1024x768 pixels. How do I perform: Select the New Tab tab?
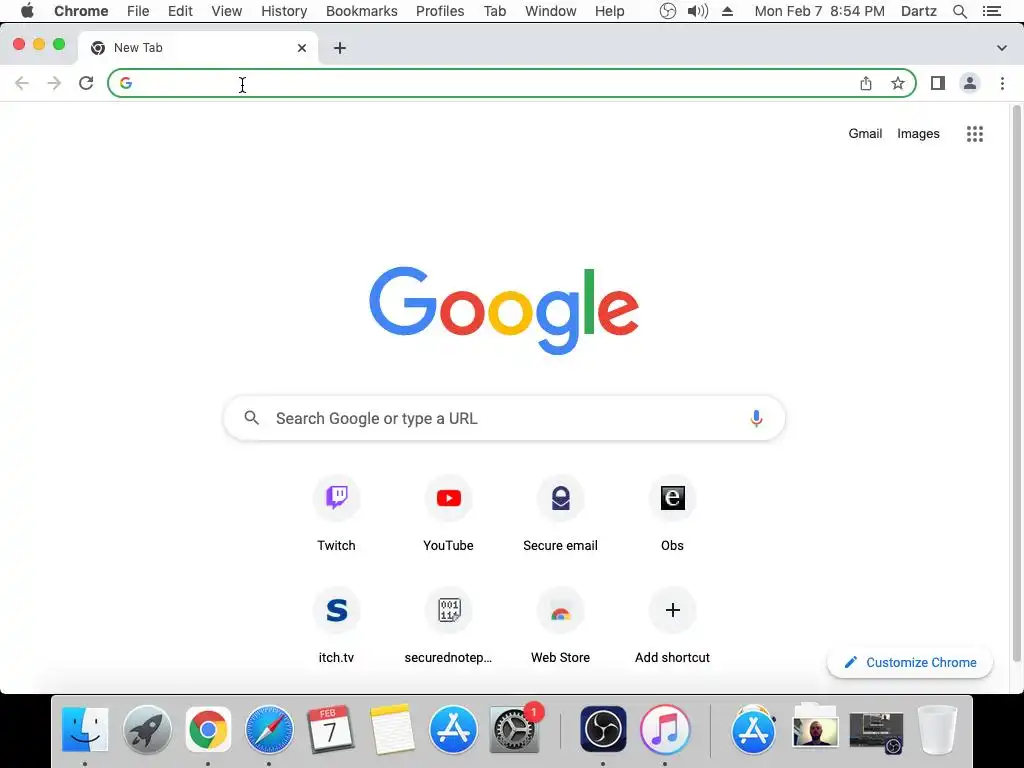click(x=198, y=48)
